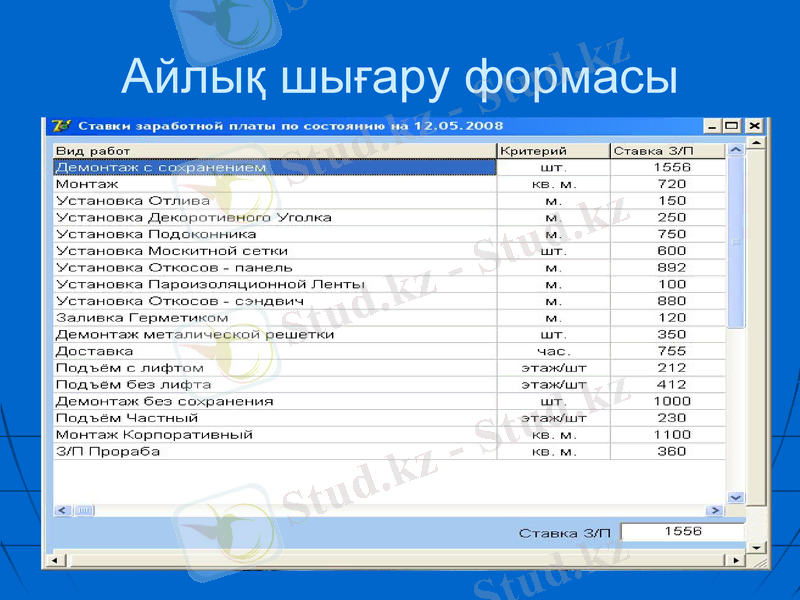Screen dimensions: 800x600
Task: Click the horizontal scrollbar's left arrow
Action: tap(62, 510)
